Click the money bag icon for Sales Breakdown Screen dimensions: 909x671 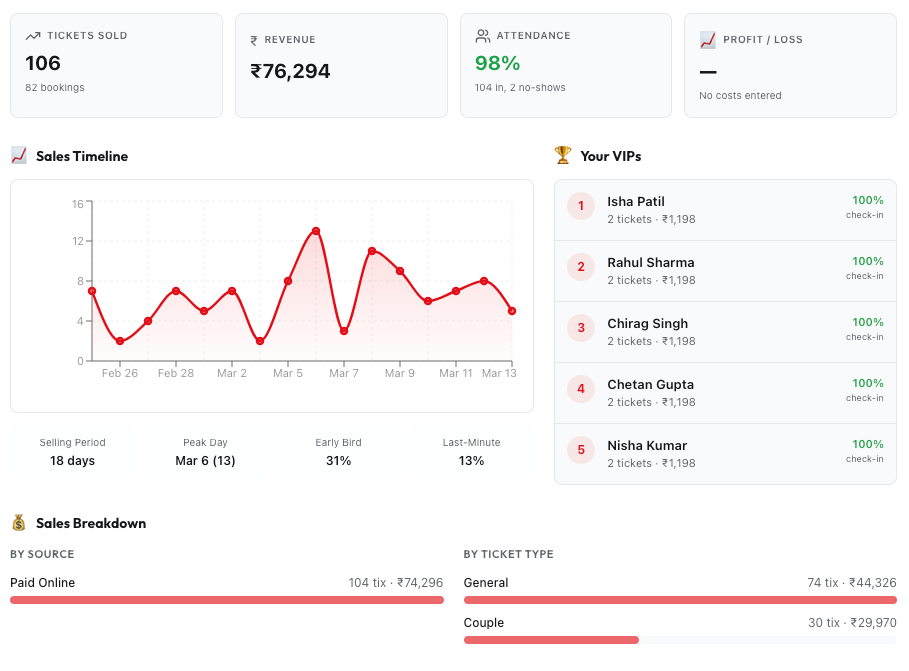pos(18,523)
